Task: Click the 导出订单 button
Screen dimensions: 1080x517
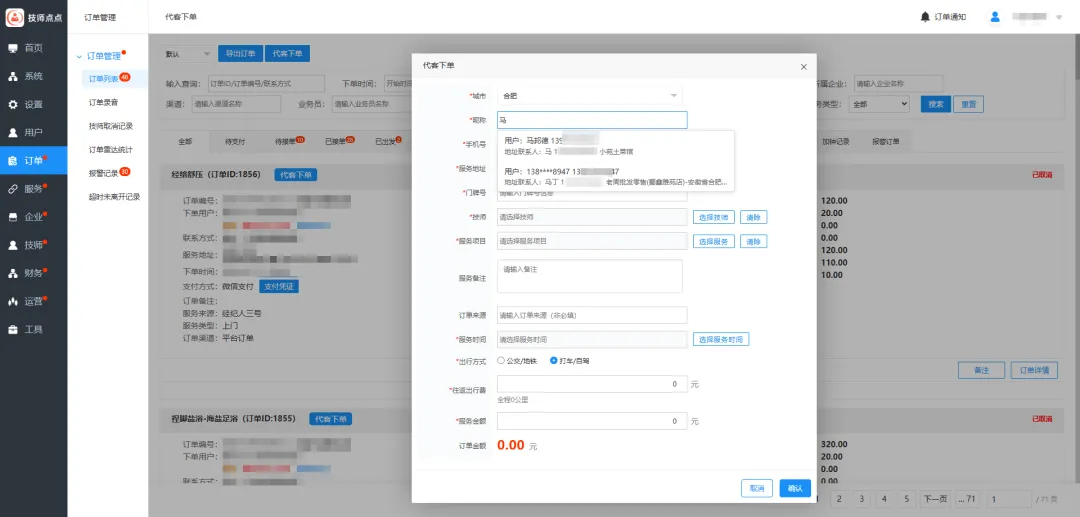Action: click(x=240, y=54)
